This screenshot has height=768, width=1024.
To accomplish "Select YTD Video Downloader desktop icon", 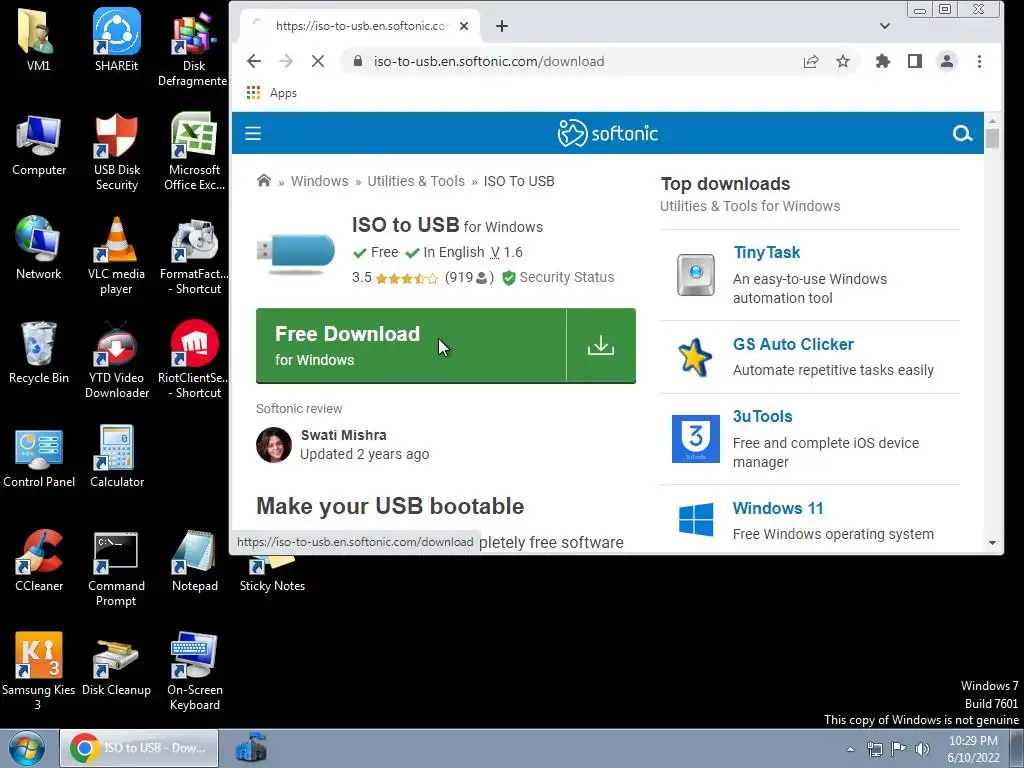I will pos(117,359).
